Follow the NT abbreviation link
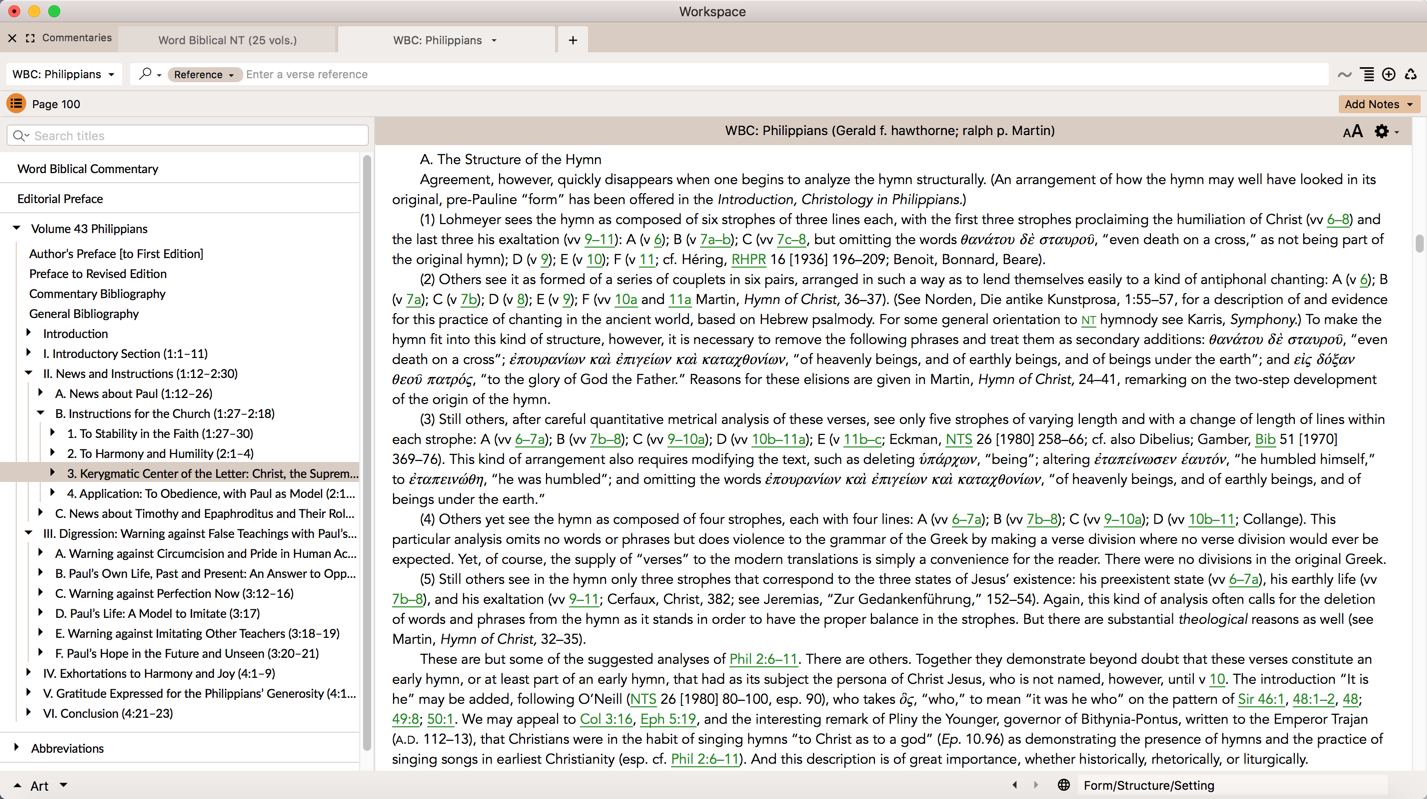The width and height of the screenshot is (1427, 799). (1088, 320)
